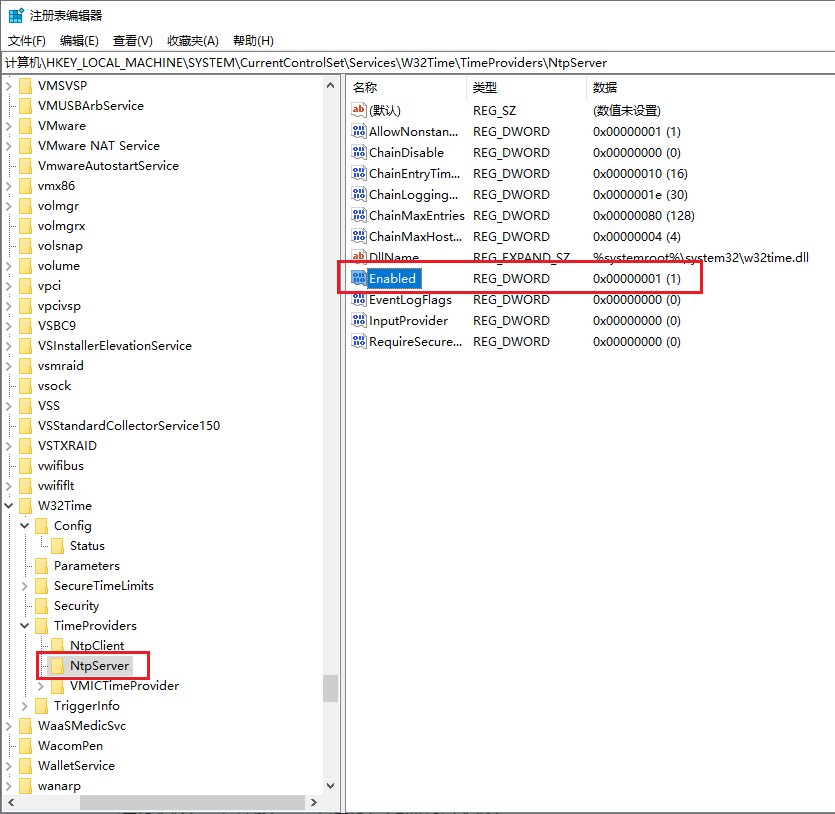The width and height of the screenshot is (835, 814).
Task: Click the ChainMaxHost... DWORD value icon
Action: coord(359,236)
